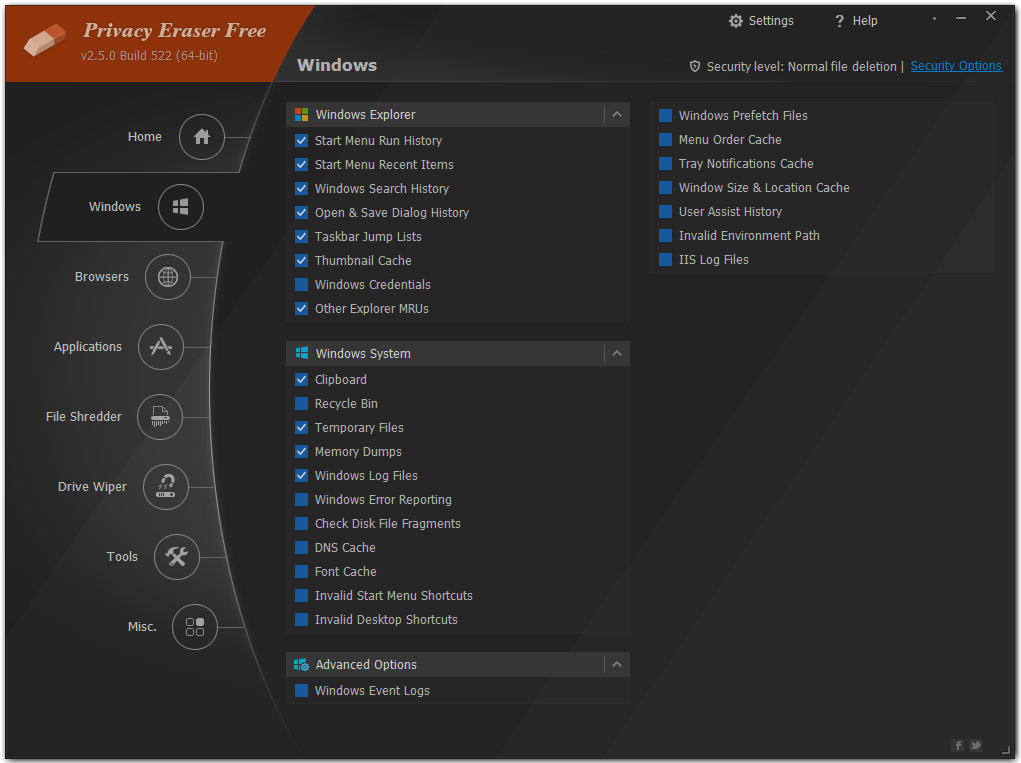Screen dimensions: 1021x763
Task: Uncheck Open & Save Dialog History
Action: pos(301,213)
